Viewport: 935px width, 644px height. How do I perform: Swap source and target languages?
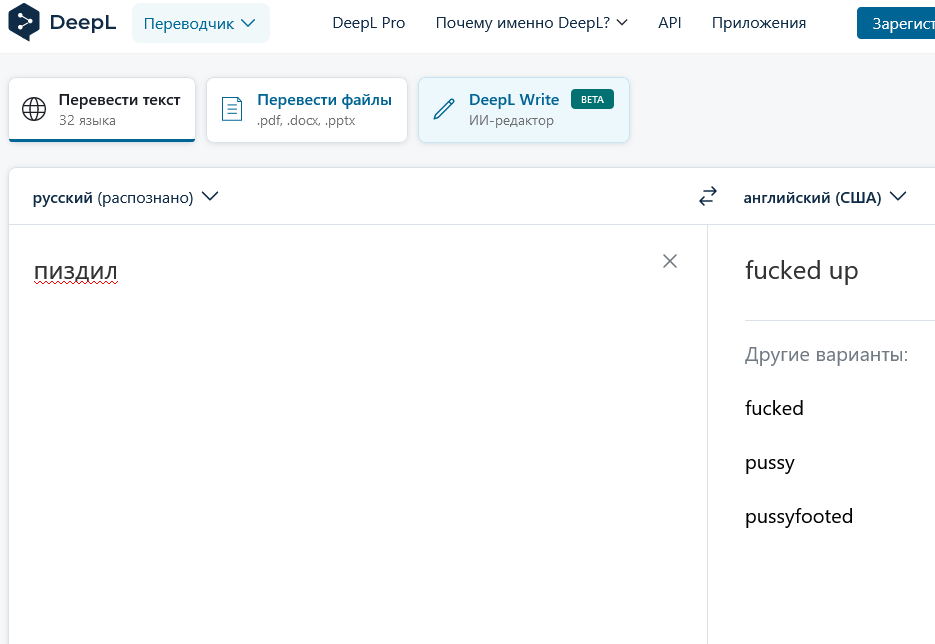coord(708,197)
